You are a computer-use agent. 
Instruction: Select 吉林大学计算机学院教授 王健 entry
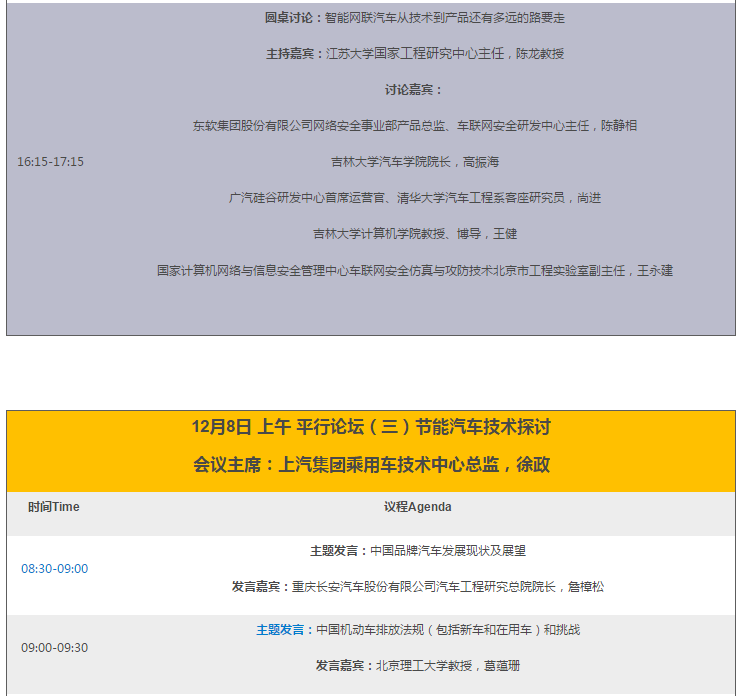click(x=414, y=234)
